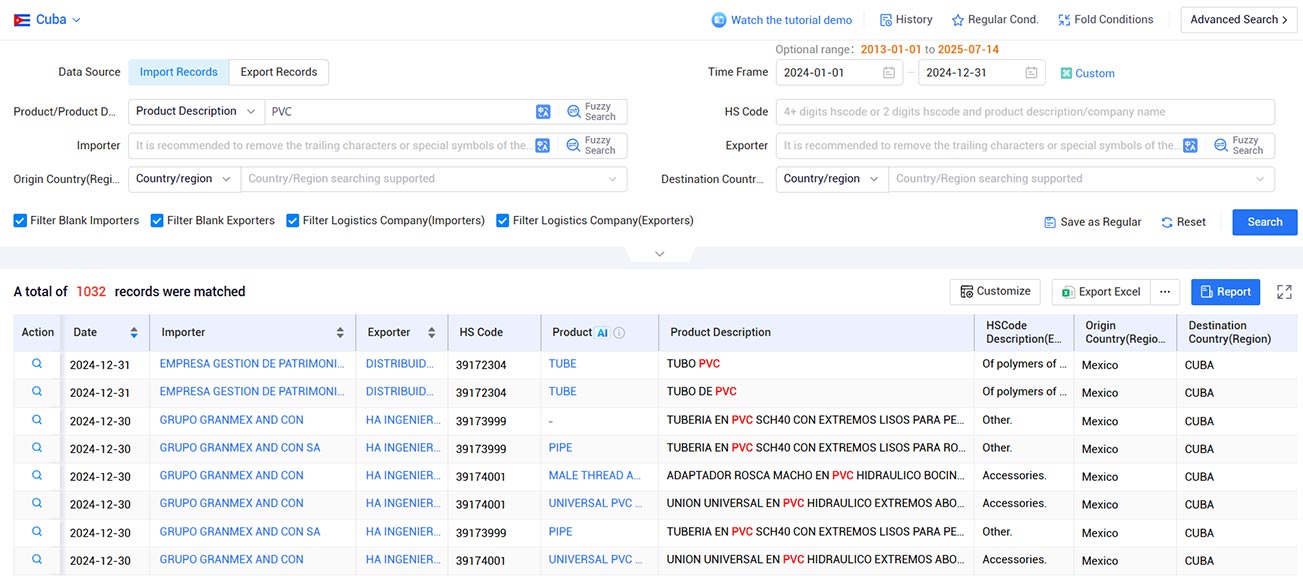Open Regular Cond.

point(995,20)
